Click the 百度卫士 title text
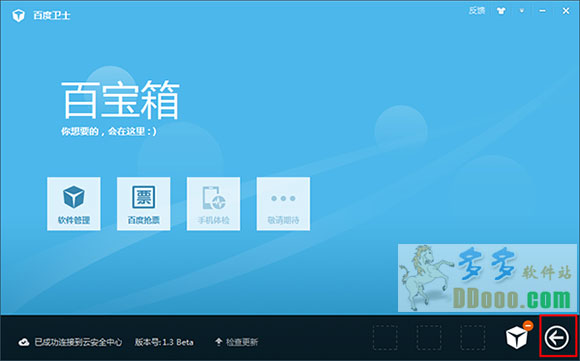 click(x=51, y=16)
